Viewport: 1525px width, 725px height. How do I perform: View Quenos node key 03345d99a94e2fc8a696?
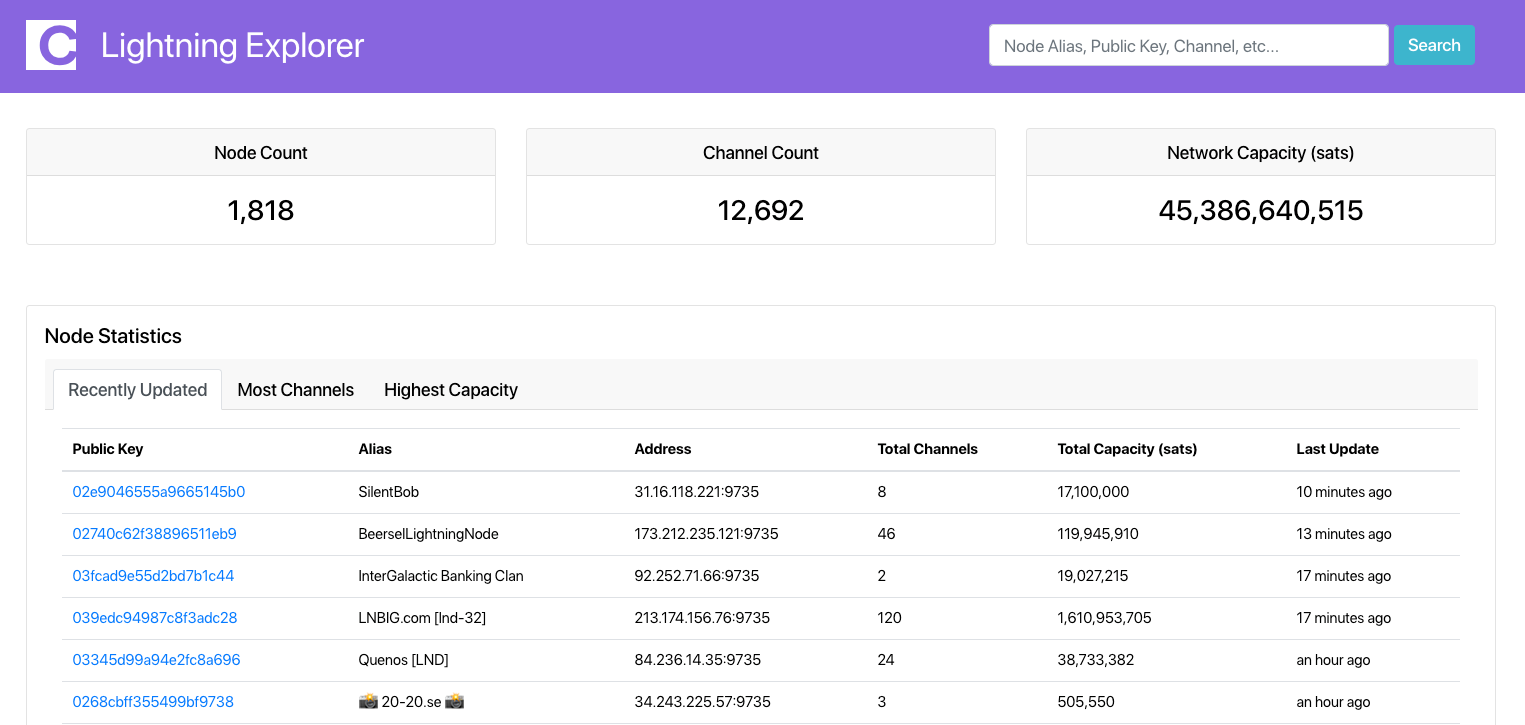[156, 660]
